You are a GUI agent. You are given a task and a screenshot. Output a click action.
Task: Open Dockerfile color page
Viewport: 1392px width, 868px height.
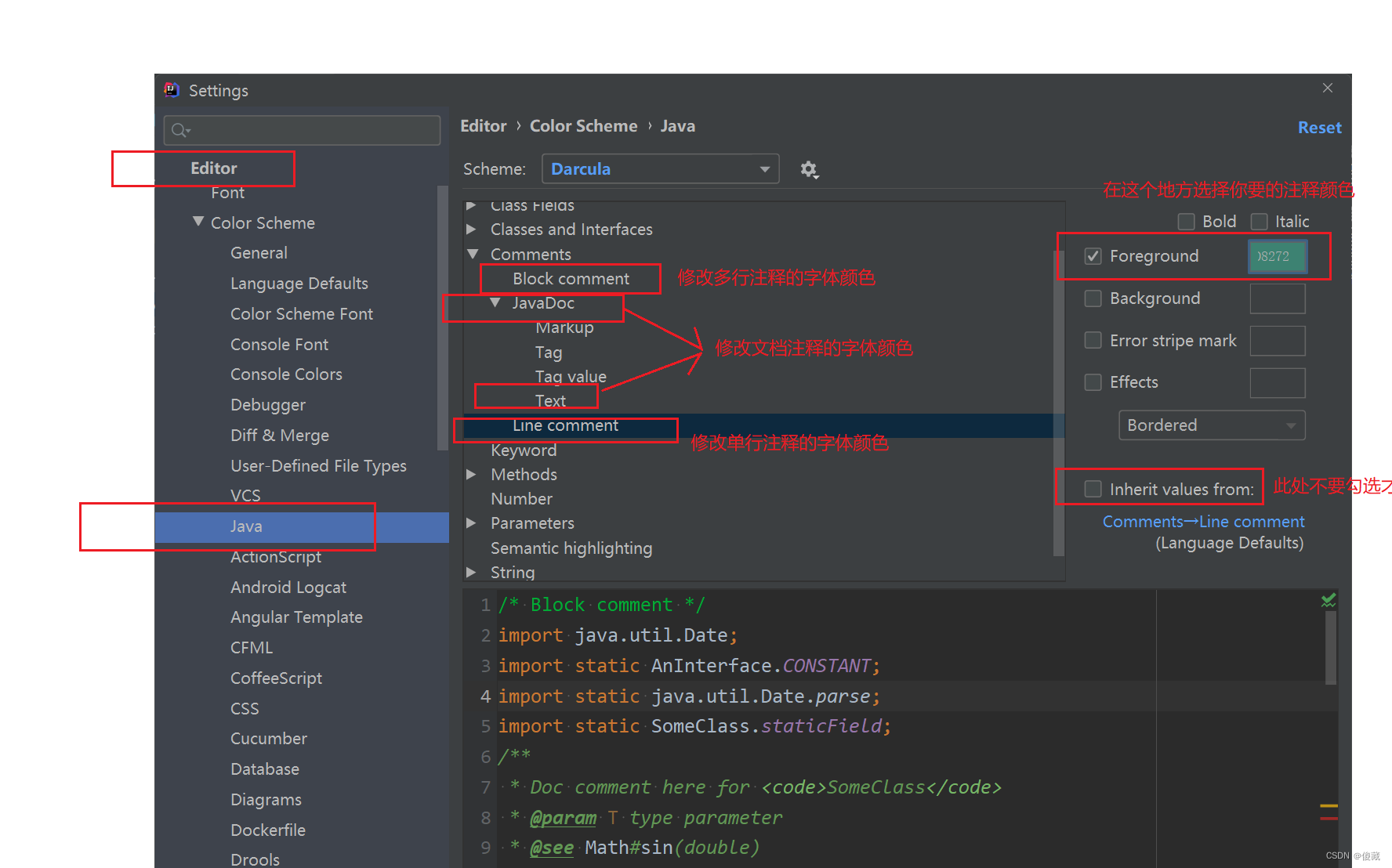click(268, 830)
